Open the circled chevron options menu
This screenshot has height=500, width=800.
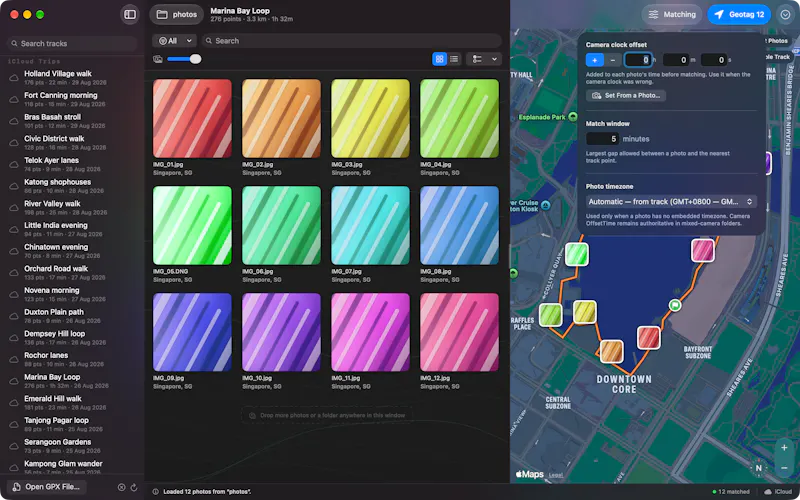click(x=785, y=15)
